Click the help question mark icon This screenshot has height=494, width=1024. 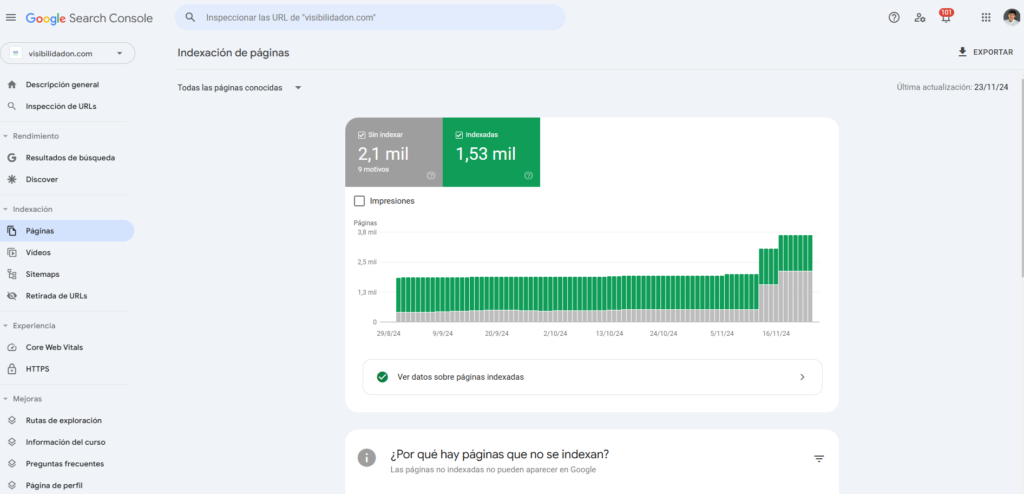[x=894, y=18]
